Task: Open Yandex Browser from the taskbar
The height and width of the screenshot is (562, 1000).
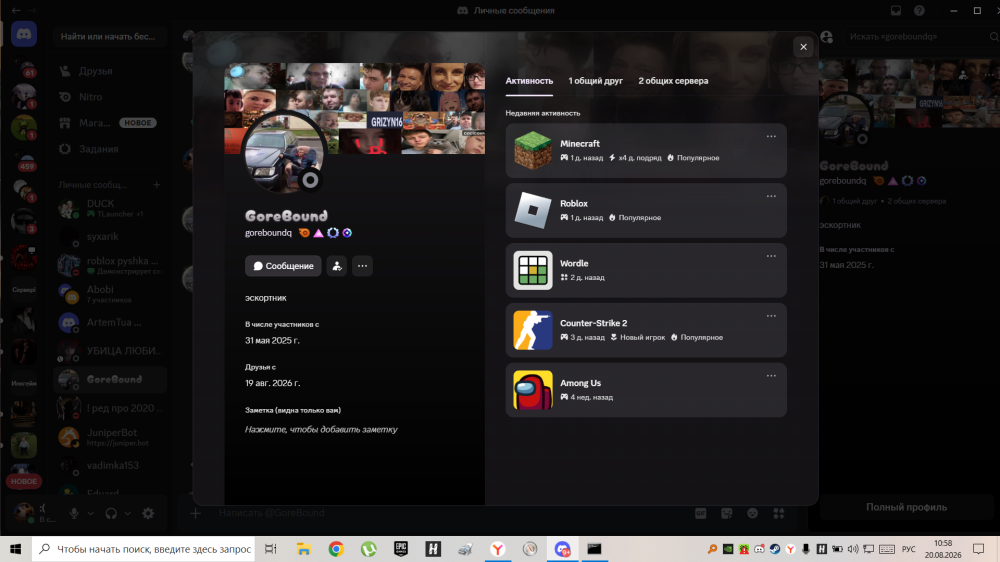Action: pyautogui.click(x=497, y=549)
